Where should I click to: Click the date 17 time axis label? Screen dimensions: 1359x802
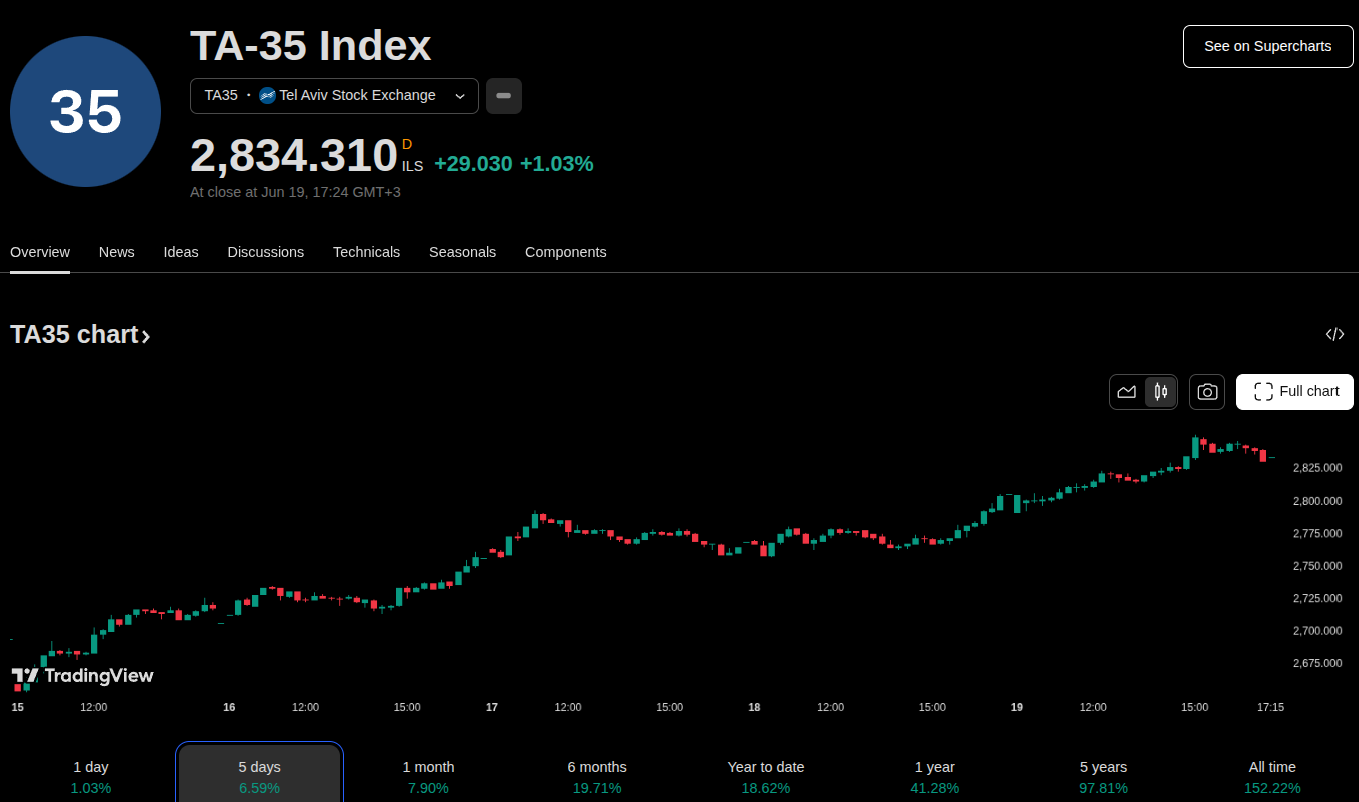(x=492, y=707)
